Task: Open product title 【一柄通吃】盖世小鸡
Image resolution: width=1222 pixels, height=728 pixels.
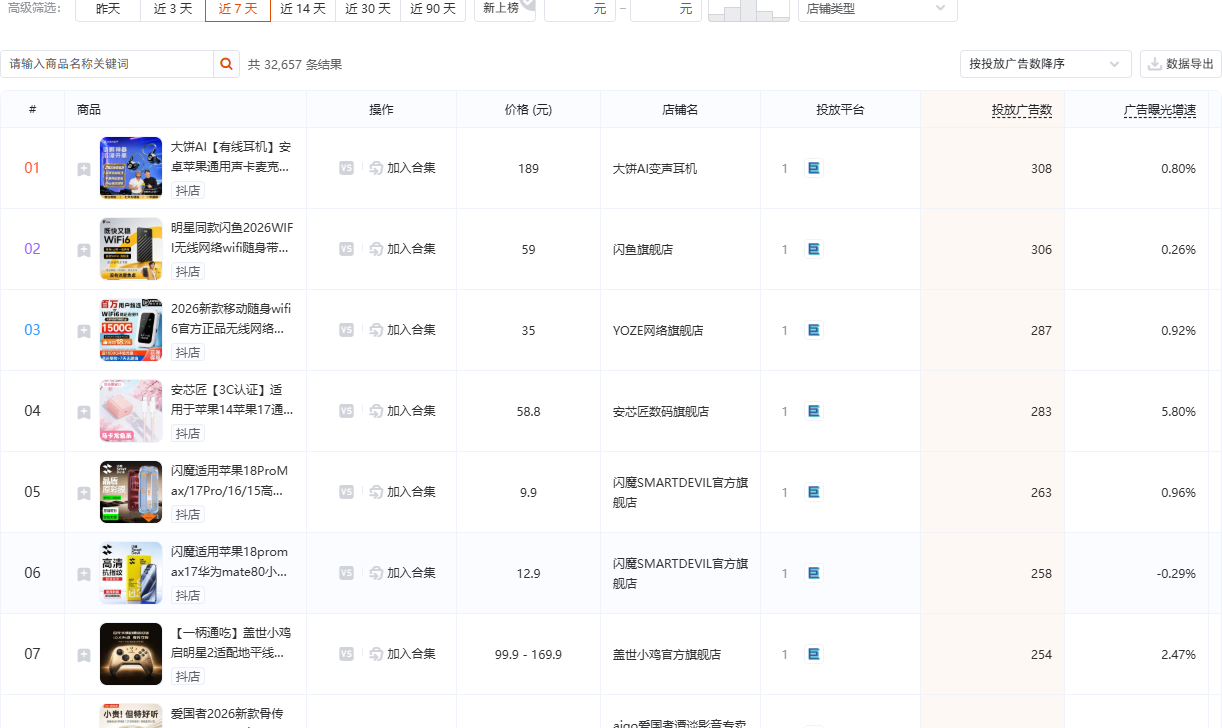Action: (x=231, y=642)
